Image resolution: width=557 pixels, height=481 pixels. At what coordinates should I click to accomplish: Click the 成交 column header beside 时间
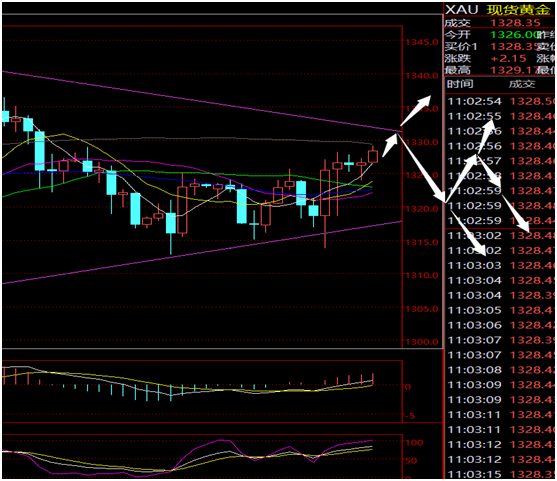tap(522, 84)
